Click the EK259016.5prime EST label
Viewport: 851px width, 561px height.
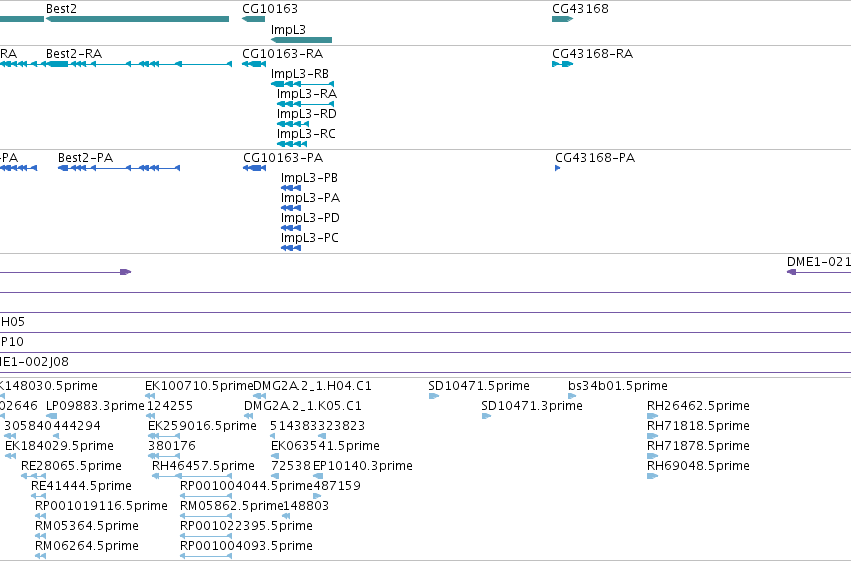(x=202, y=426)
